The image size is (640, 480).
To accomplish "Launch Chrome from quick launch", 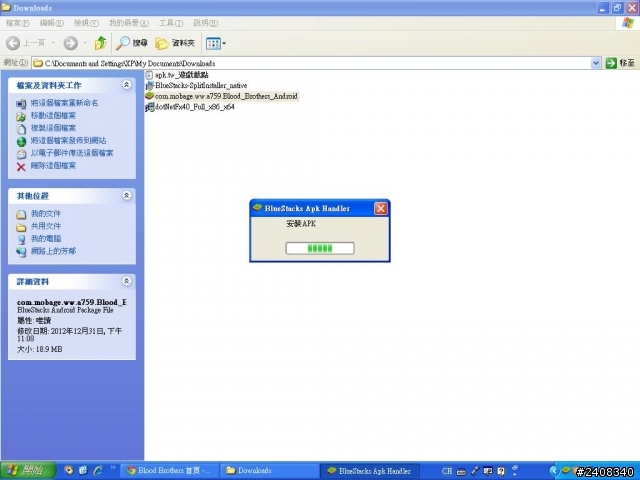I will (69, 471).
